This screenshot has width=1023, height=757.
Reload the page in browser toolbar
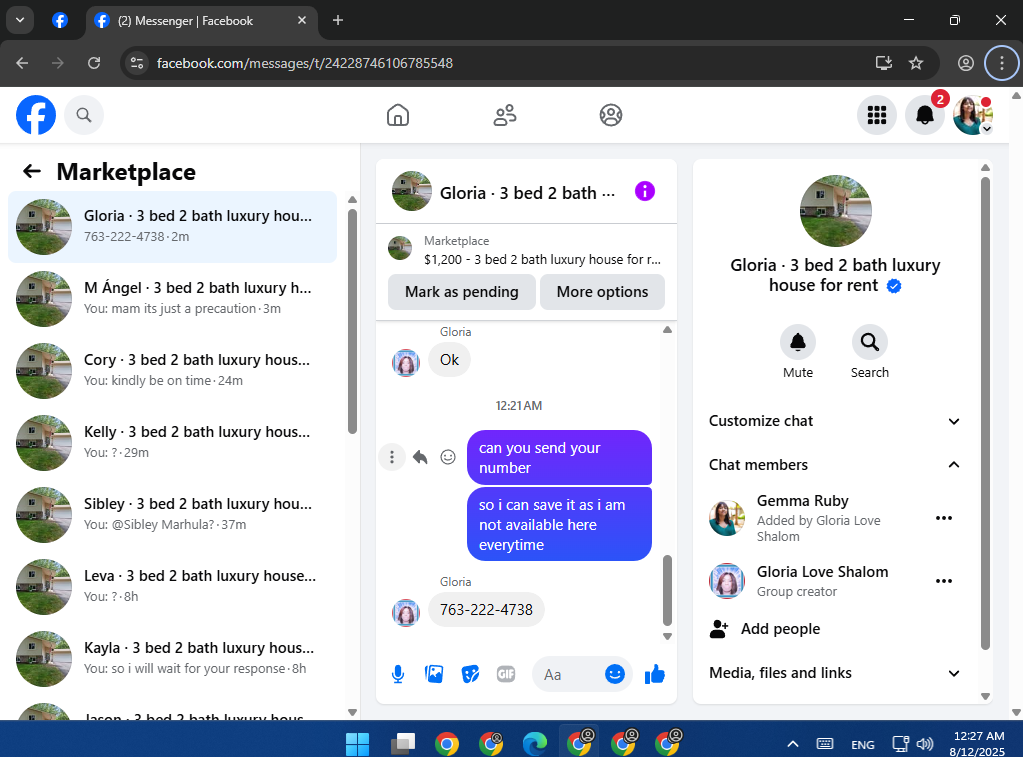pyautogui.click(x=94, y=63)
